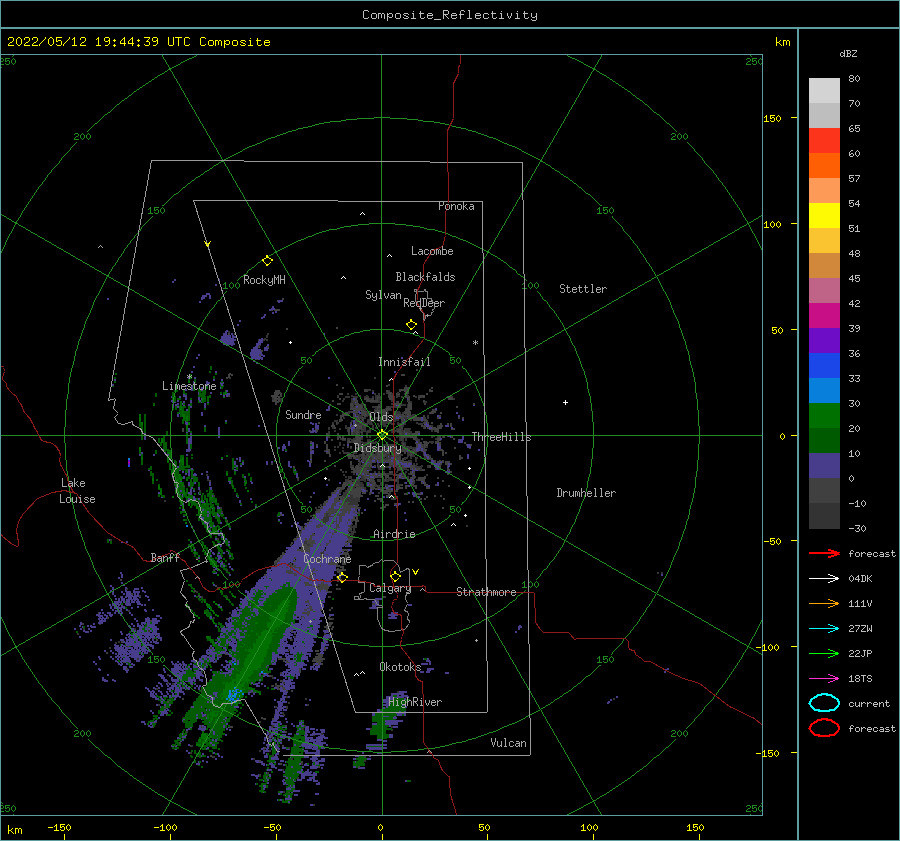Click the white 04DK arrow icon
The image size is (900, 841).
pyautogui.click(x=824, y=579)
